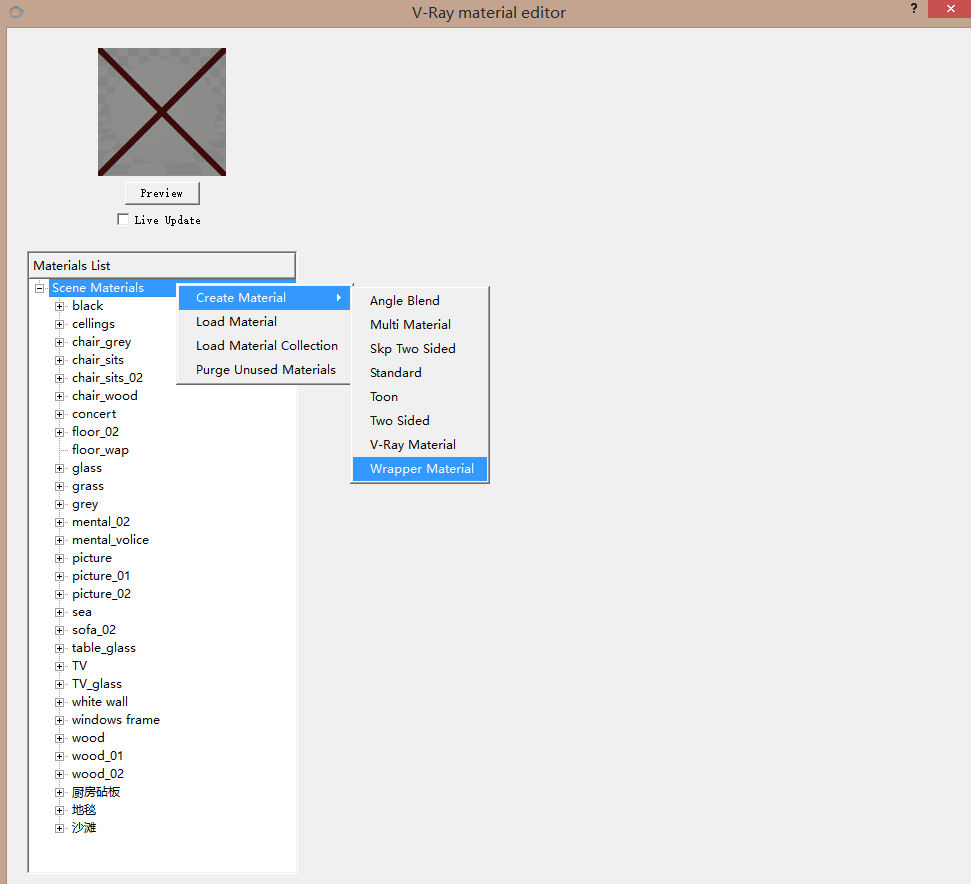This screenshot has height=884, width=971.
Task: Select the cellings material
Action: coord(93,324)
